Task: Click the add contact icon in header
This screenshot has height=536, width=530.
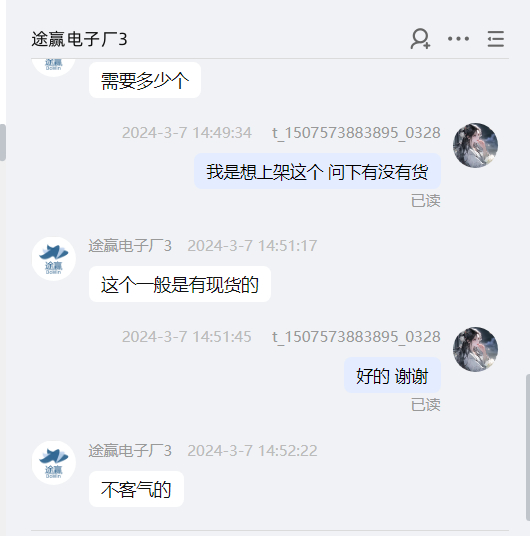Action: click(420, 39)
